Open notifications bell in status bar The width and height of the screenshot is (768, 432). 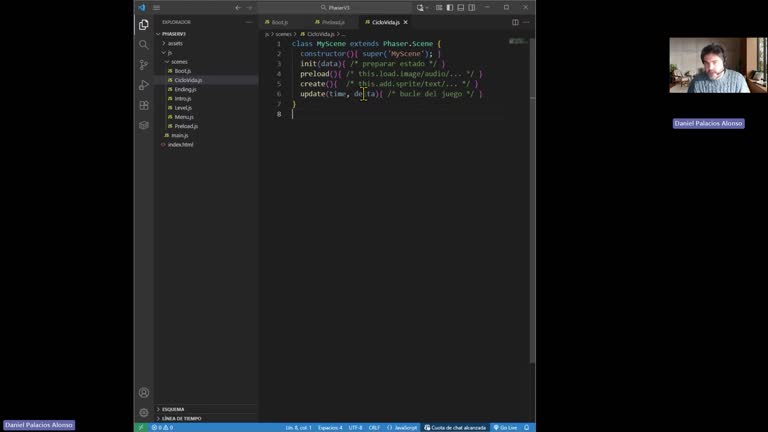[527, 428]
